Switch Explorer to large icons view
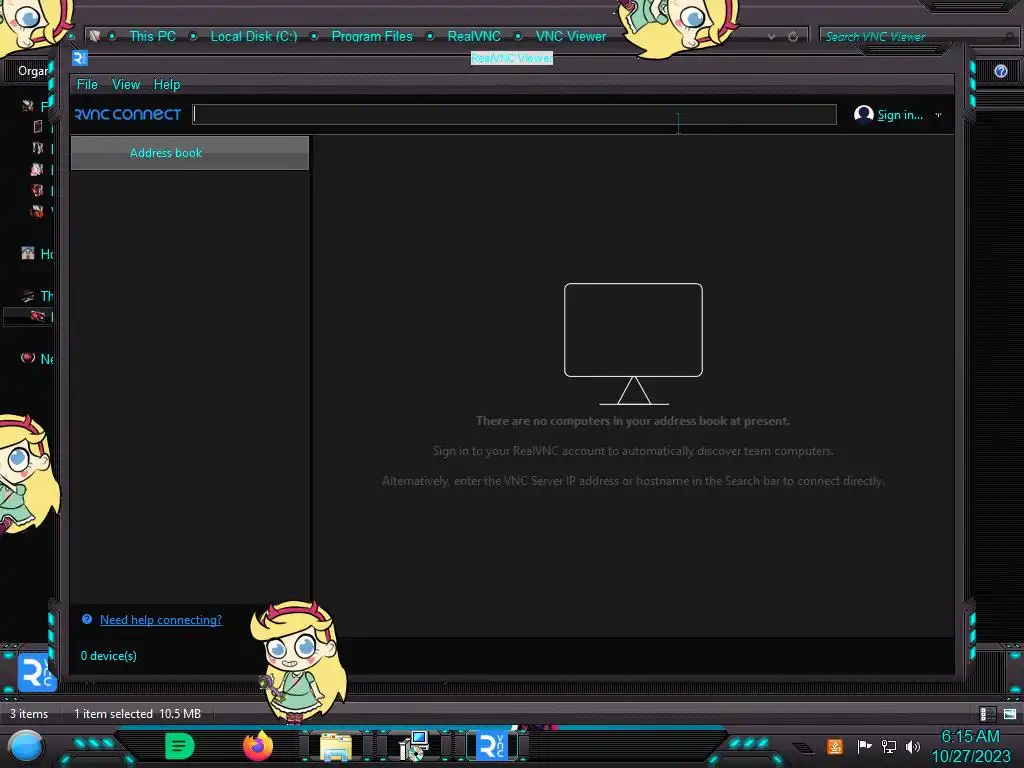This screenshot has height=768, width=1024. click(1010, 714)
